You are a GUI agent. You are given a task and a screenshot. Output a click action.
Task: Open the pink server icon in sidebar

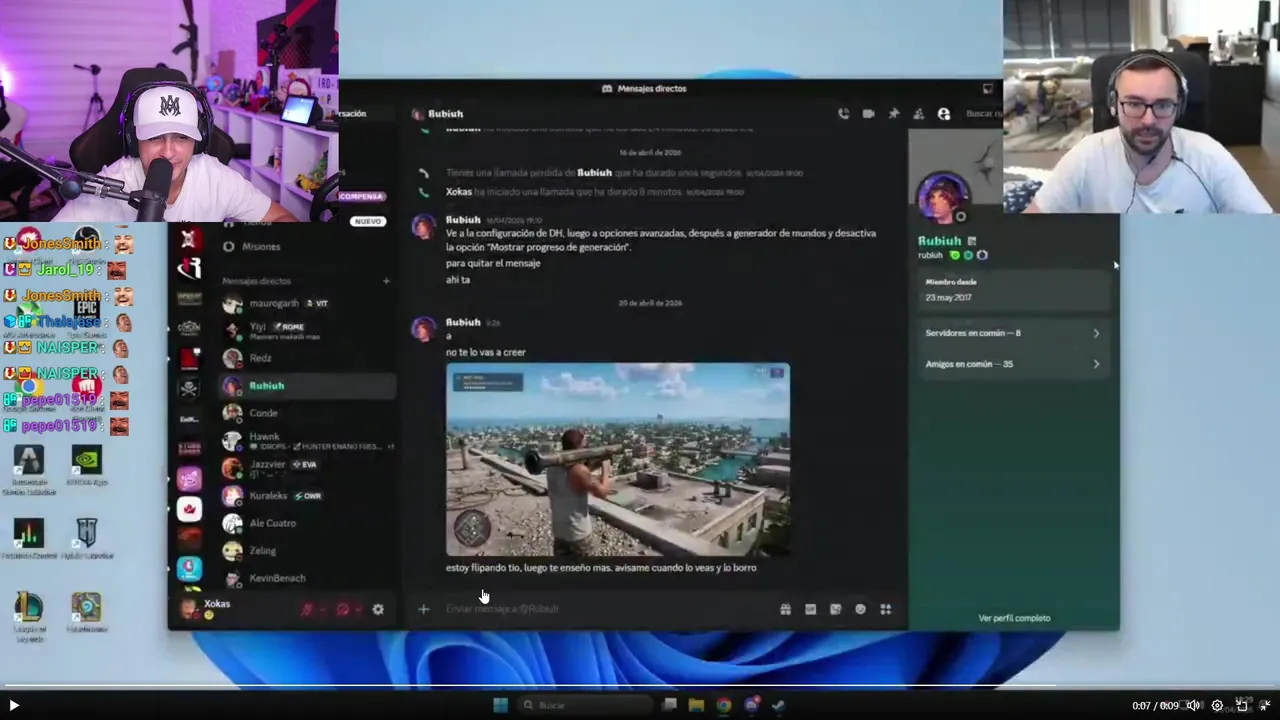click(x=189, y=479)
